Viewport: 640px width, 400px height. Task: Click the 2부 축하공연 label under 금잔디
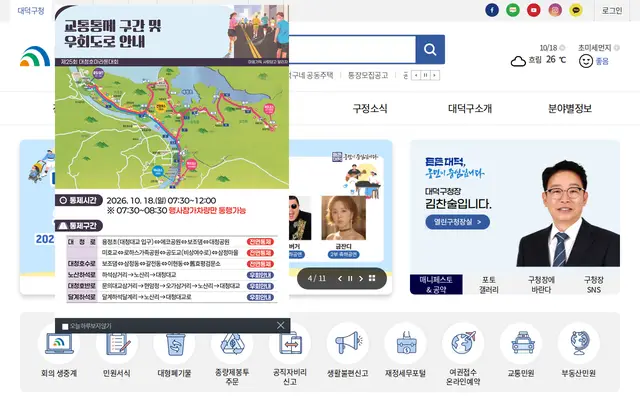(343, 254)
